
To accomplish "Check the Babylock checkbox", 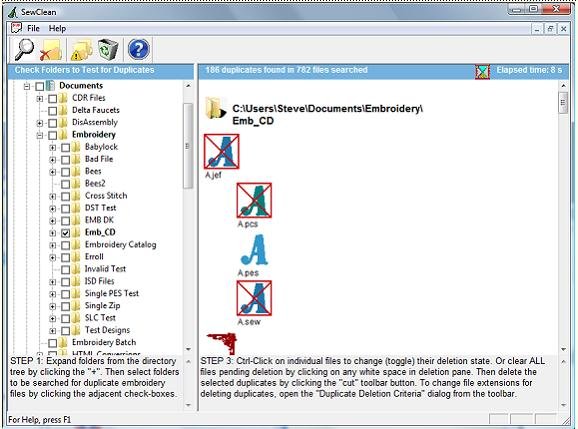I will tap(66, 148).
